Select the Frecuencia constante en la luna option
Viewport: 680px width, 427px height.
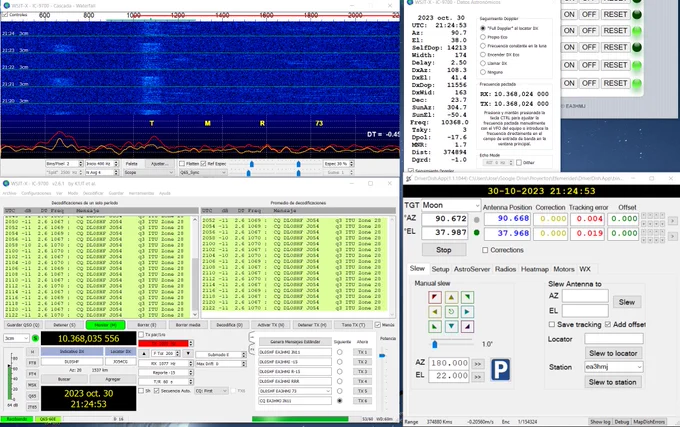point(483,46)
